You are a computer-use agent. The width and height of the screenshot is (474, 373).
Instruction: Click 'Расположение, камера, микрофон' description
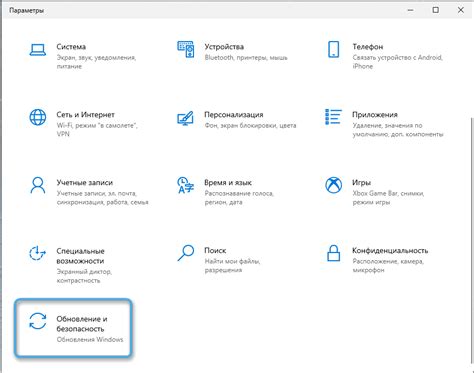pyautogui.click(x=388, y=265)
